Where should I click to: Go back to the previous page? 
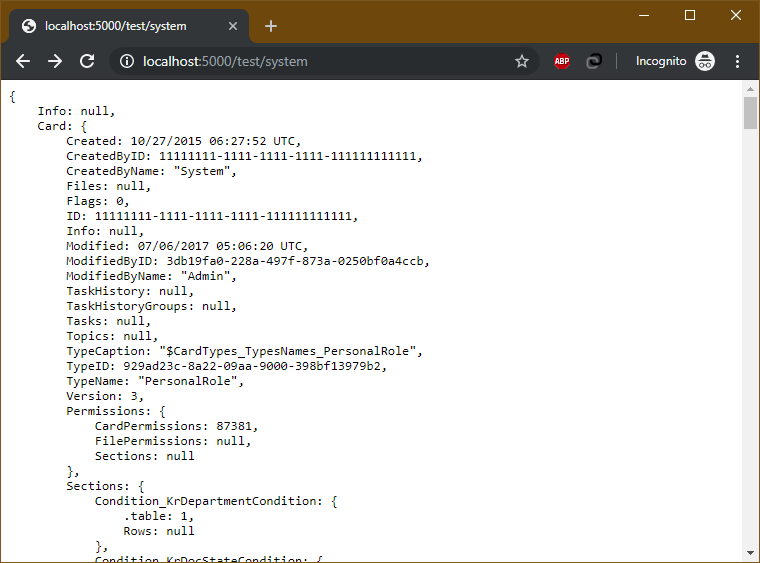(x=23, y=61)
